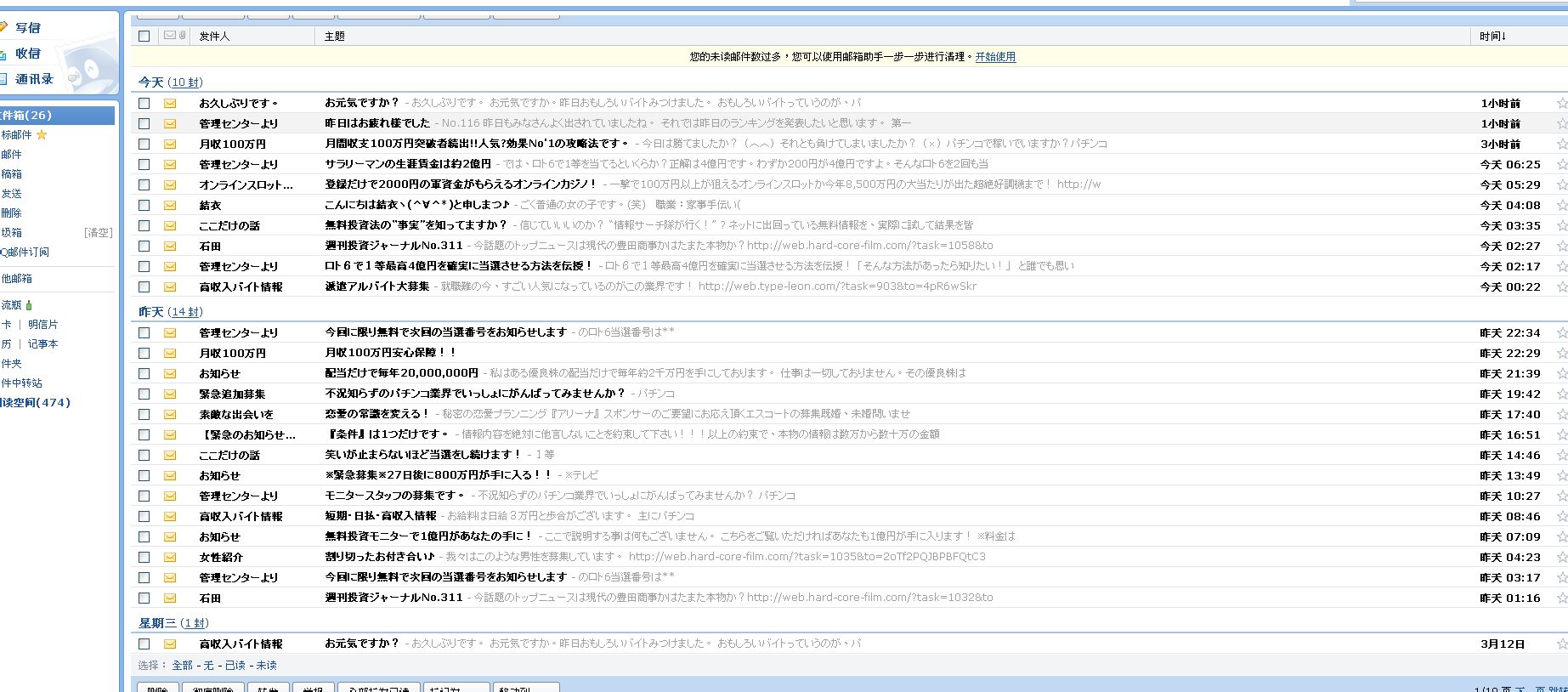Star the 星期三 email dated 3月12日
Screen dimensions: 1568x692
point(1561,644)
